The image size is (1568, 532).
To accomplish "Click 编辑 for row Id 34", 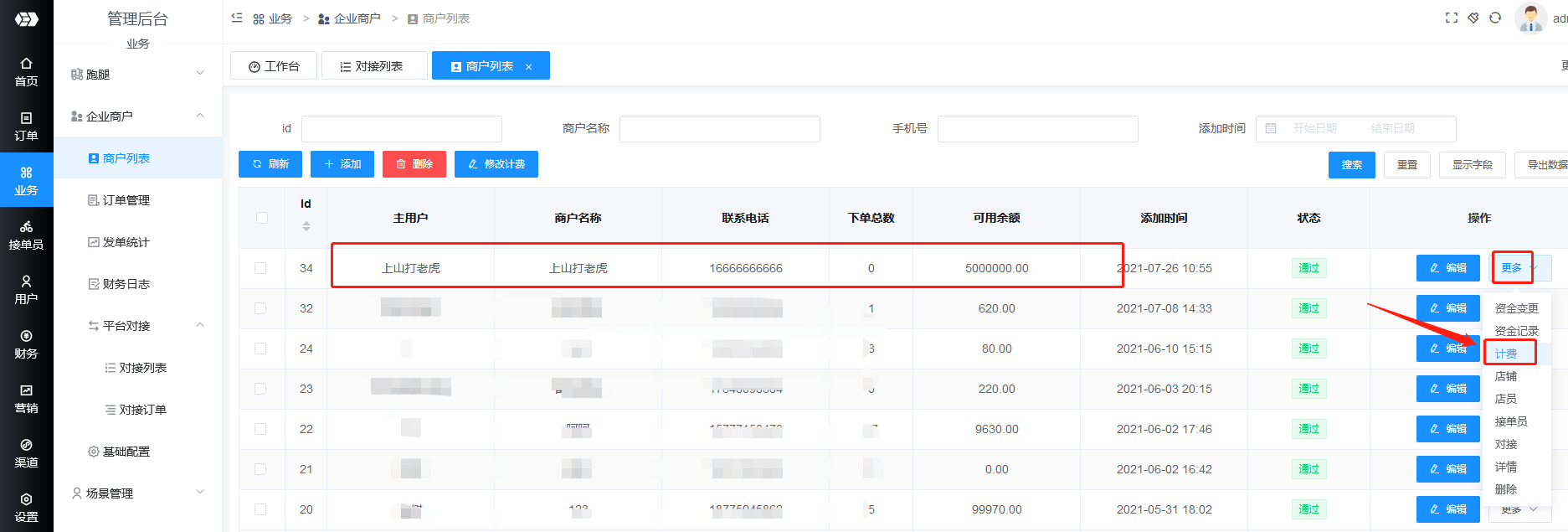I will click(1448, 268).
